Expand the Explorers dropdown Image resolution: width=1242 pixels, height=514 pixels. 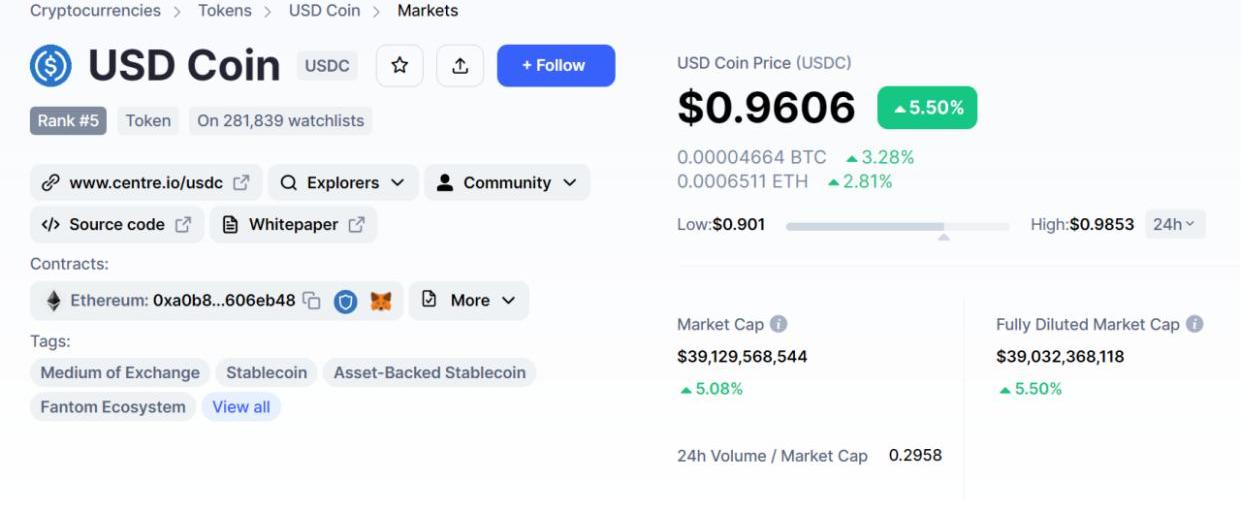(x=342, y=183)
